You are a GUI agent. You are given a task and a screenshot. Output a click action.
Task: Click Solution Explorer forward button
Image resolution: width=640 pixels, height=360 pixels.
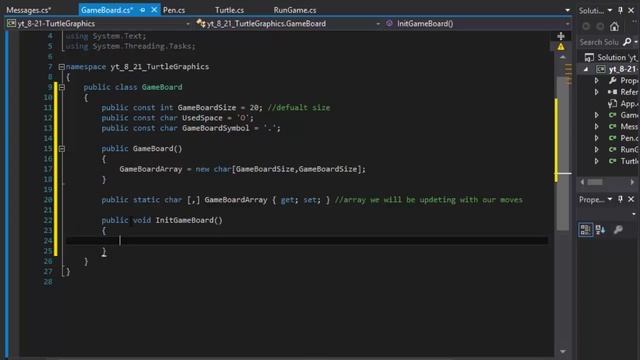(x=600, y=27)
